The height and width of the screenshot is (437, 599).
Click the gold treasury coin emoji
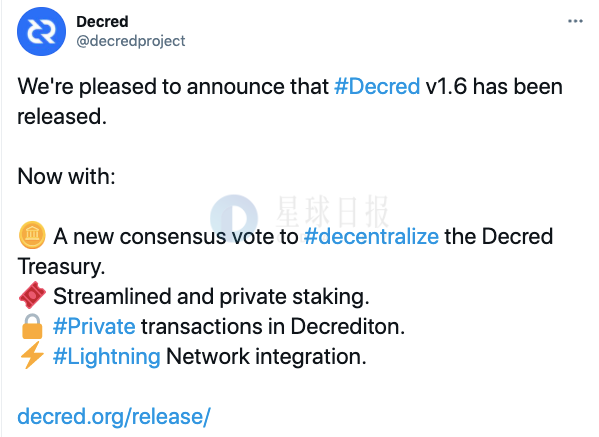click(32, 235)
